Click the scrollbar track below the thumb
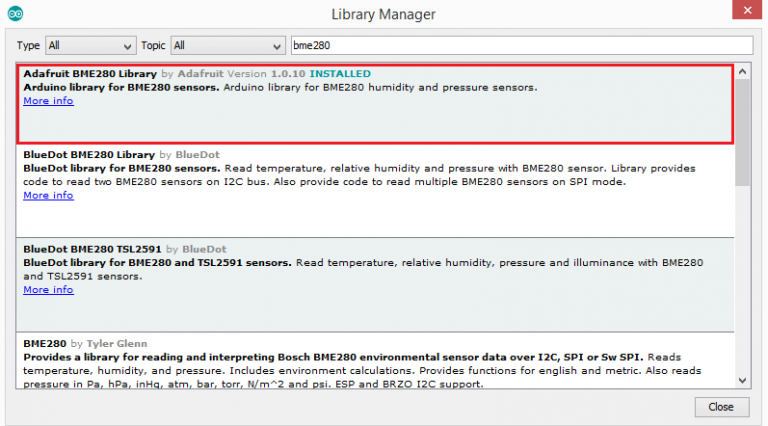This screenshot has height=426, width=768. pos(742,280)
